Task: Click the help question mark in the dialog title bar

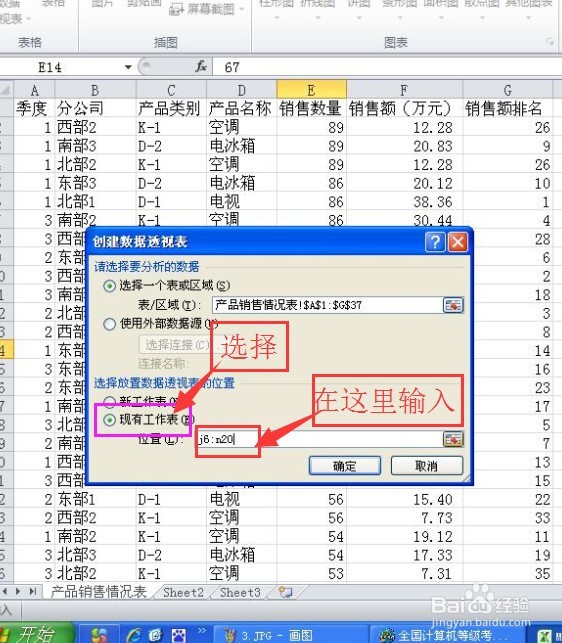Action: pos(435,242)
